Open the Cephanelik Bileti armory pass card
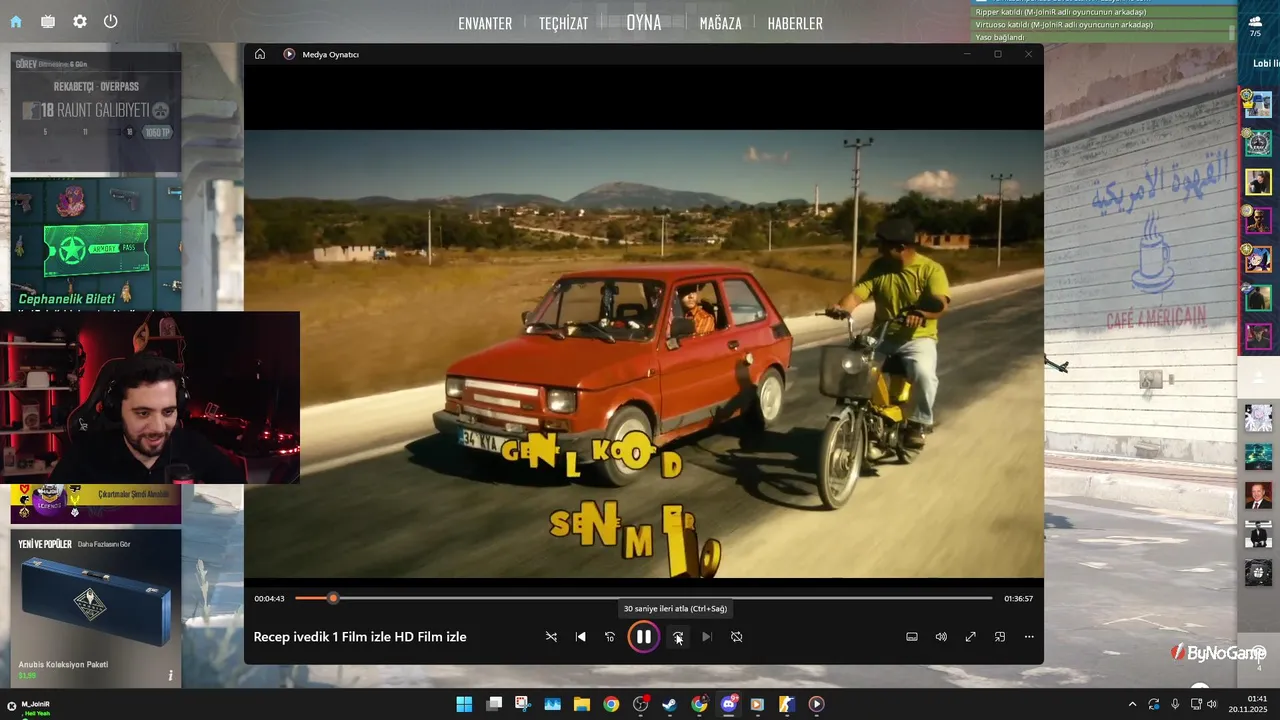 click(x=96, y=244)
